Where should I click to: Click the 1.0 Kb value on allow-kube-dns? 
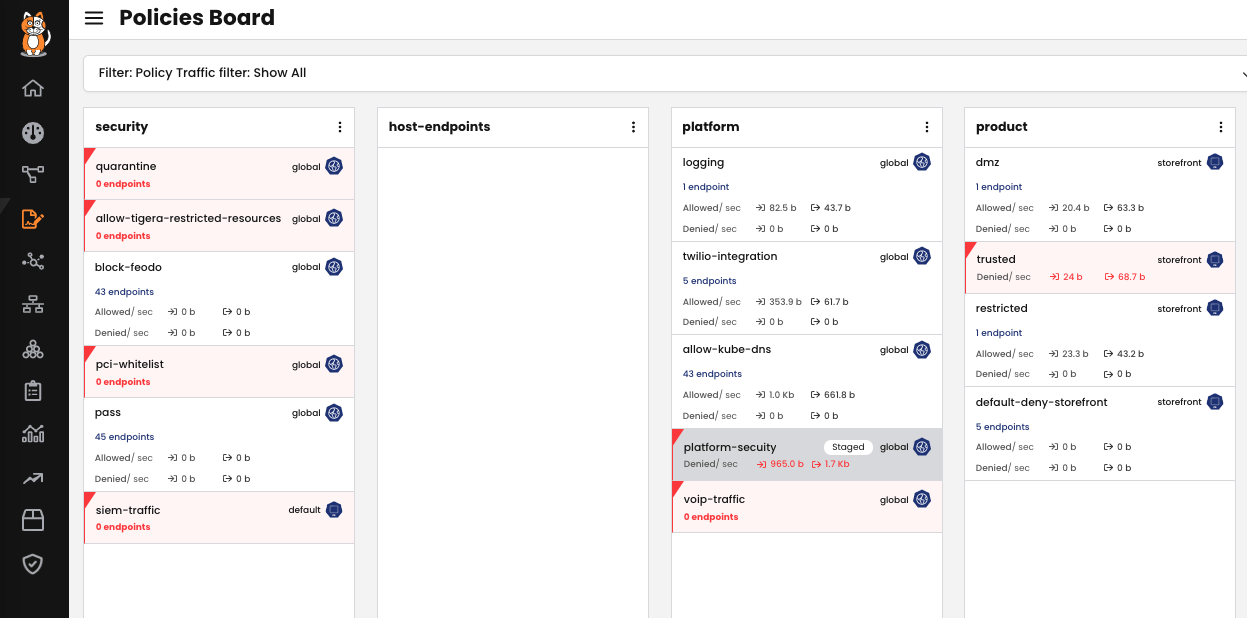click(781, 395)
